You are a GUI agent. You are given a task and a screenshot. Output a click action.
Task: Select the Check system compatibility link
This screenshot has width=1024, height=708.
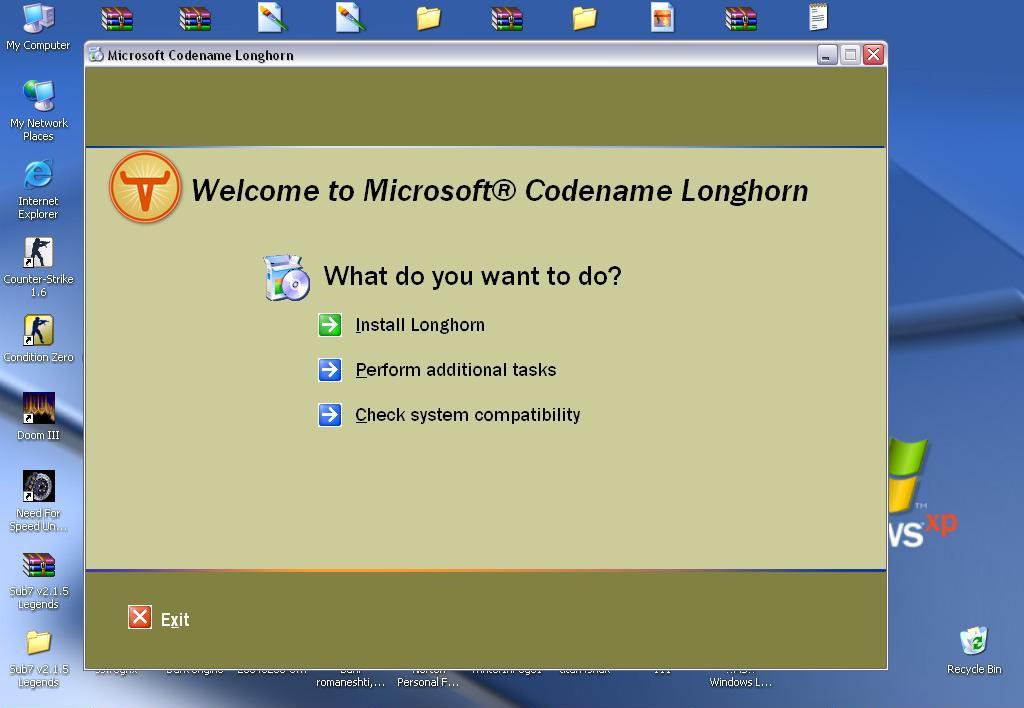(x=468, y=415)
